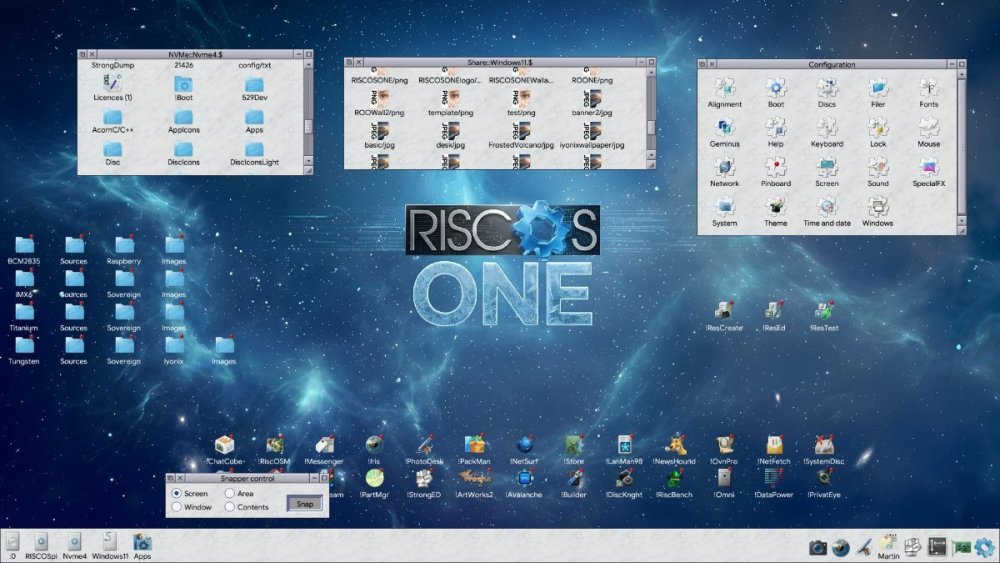Open the Screen configuration icon
This screenshot has height=563, width=1000.
click(827, 172)
